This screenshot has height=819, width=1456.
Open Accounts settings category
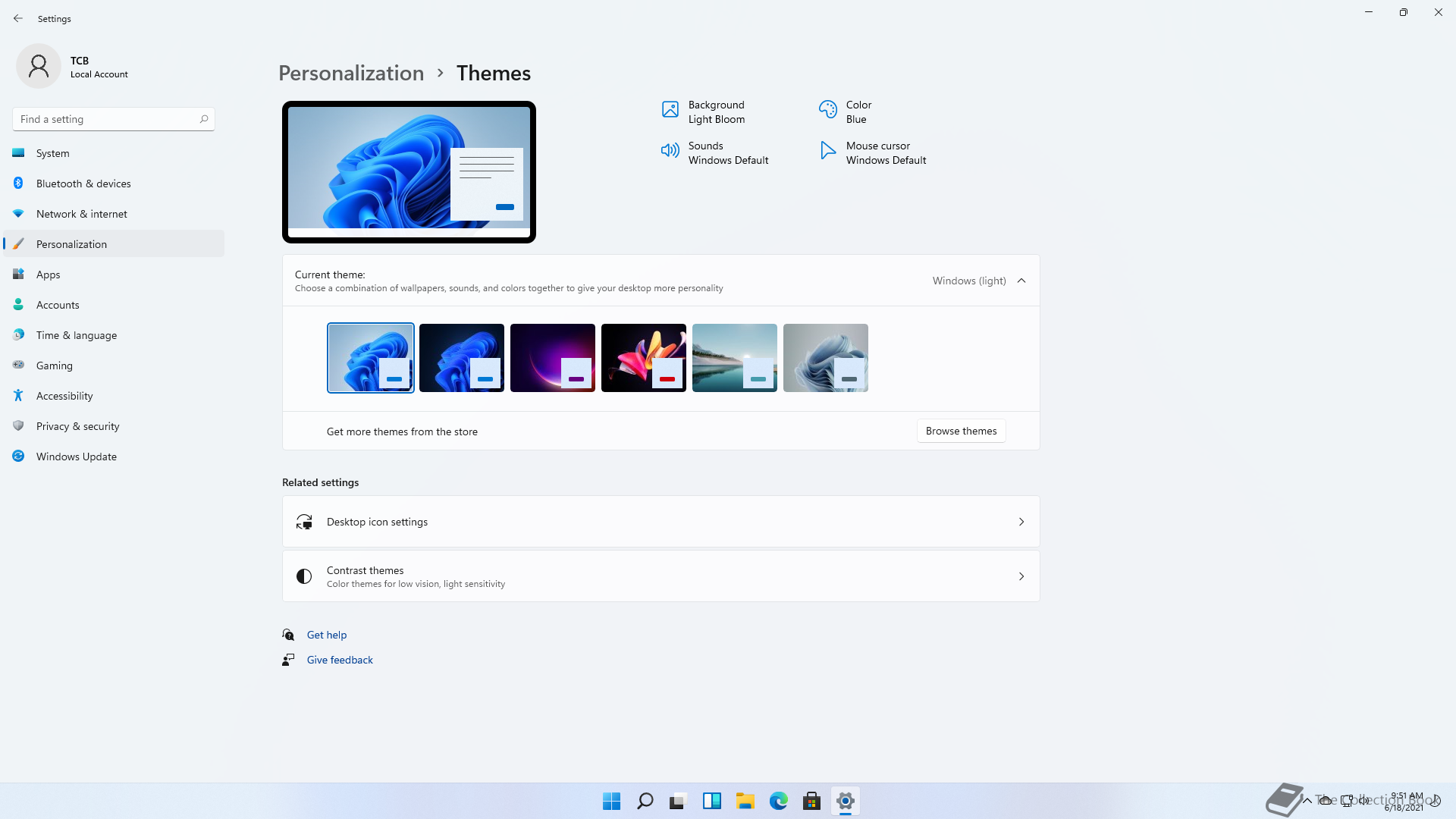tap(114, 305)
